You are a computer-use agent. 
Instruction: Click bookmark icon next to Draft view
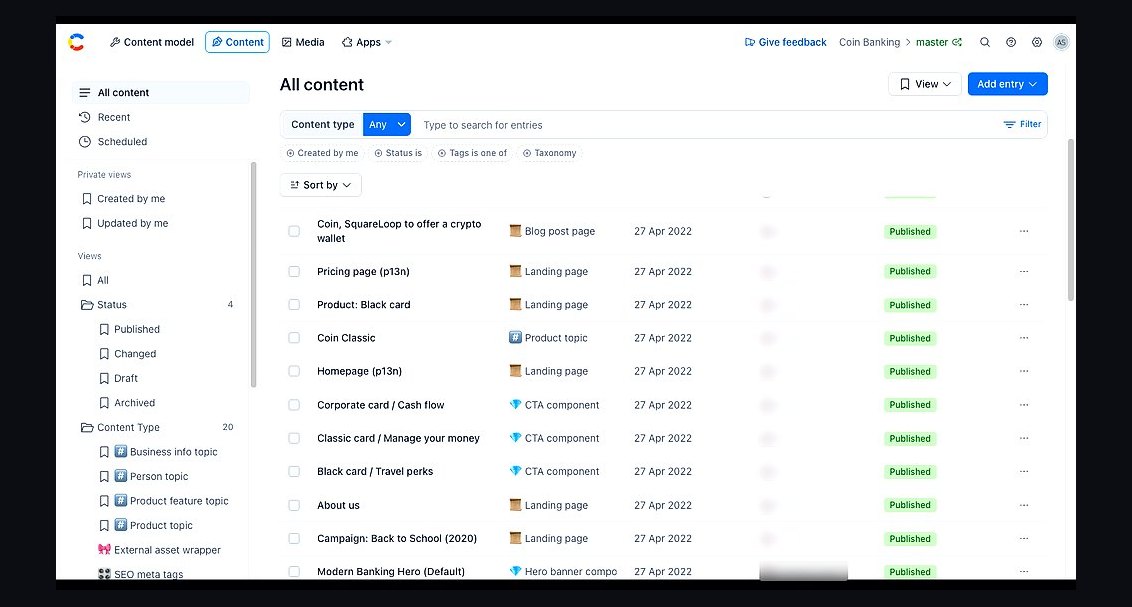[104, 378]
